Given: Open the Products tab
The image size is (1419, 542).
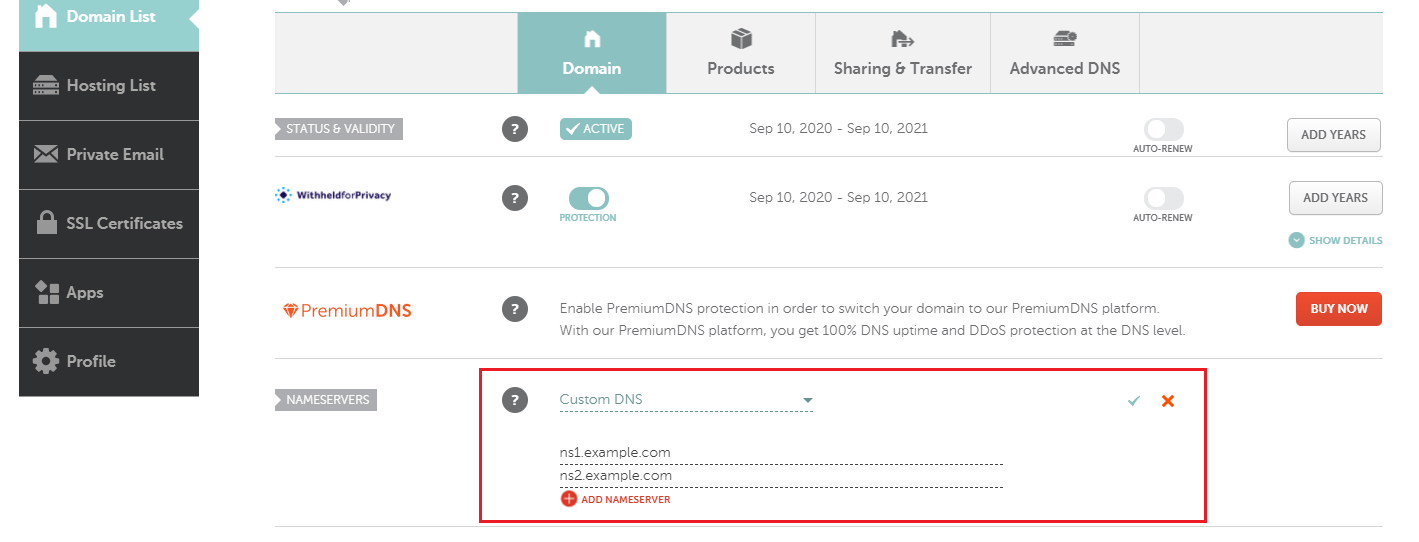Looking at the screenshot, I should click(740, 53).
